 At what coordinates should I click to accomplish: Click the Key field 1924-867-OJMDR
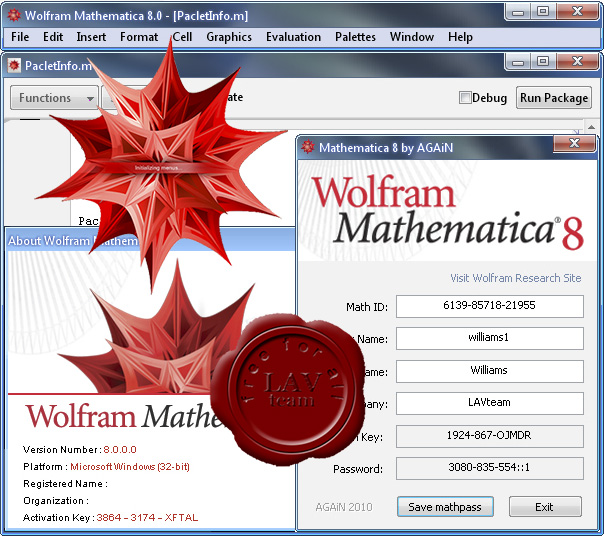490,436
